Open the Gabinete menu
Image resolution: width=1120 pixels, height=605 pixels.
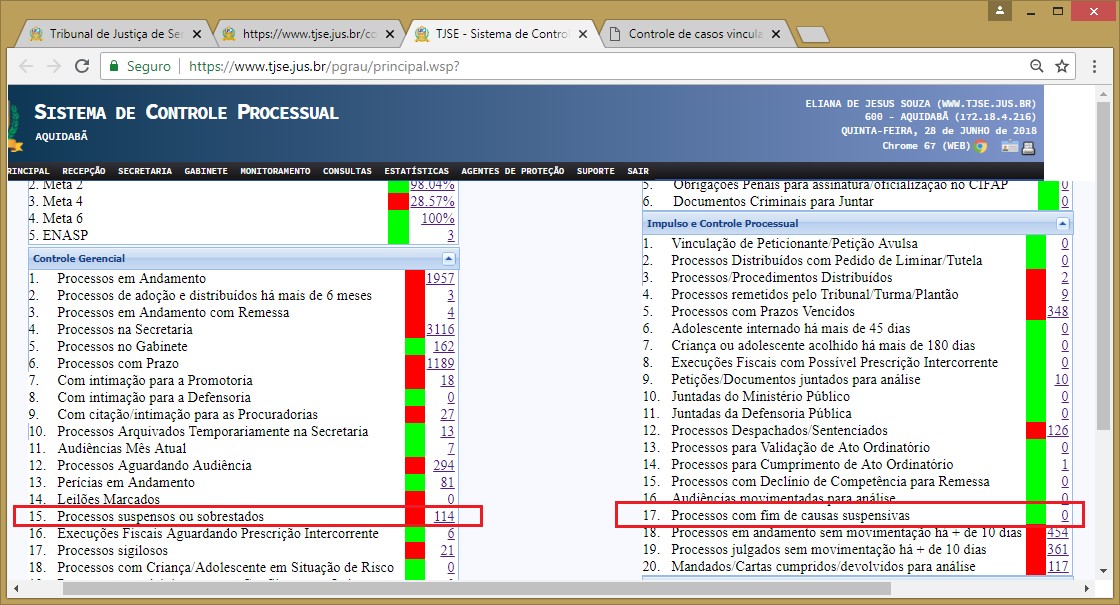(206, 171)
